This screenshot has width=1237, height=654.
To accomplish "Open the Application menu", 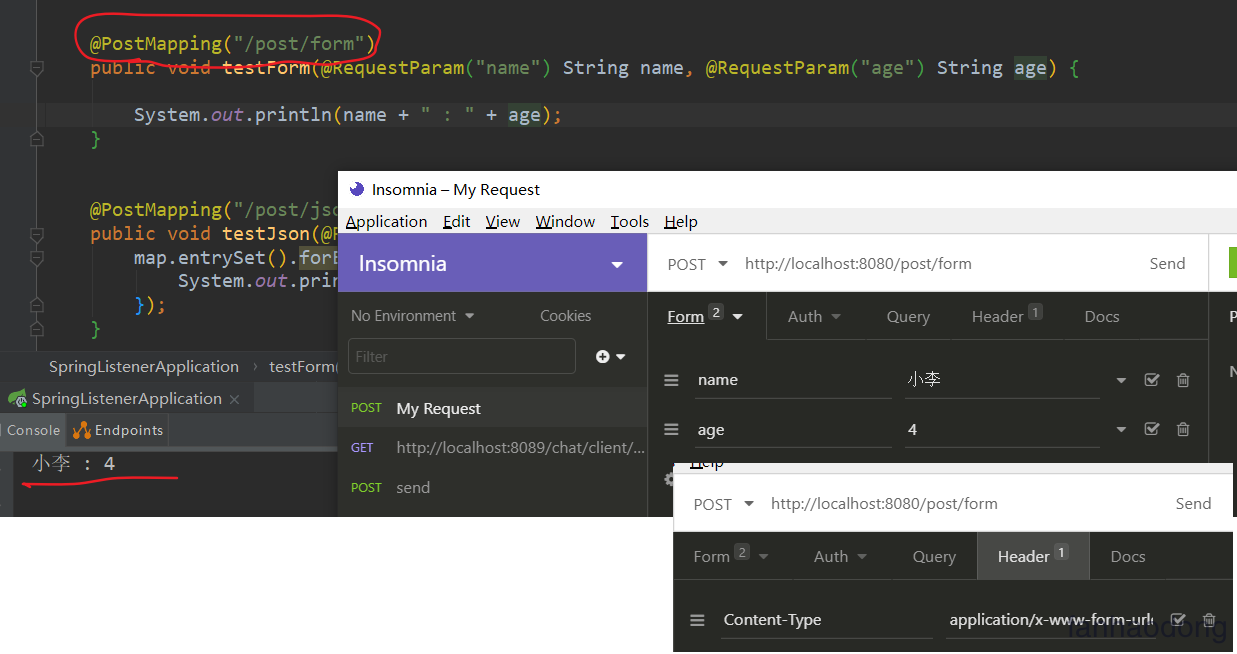I will tap(386, 221).
